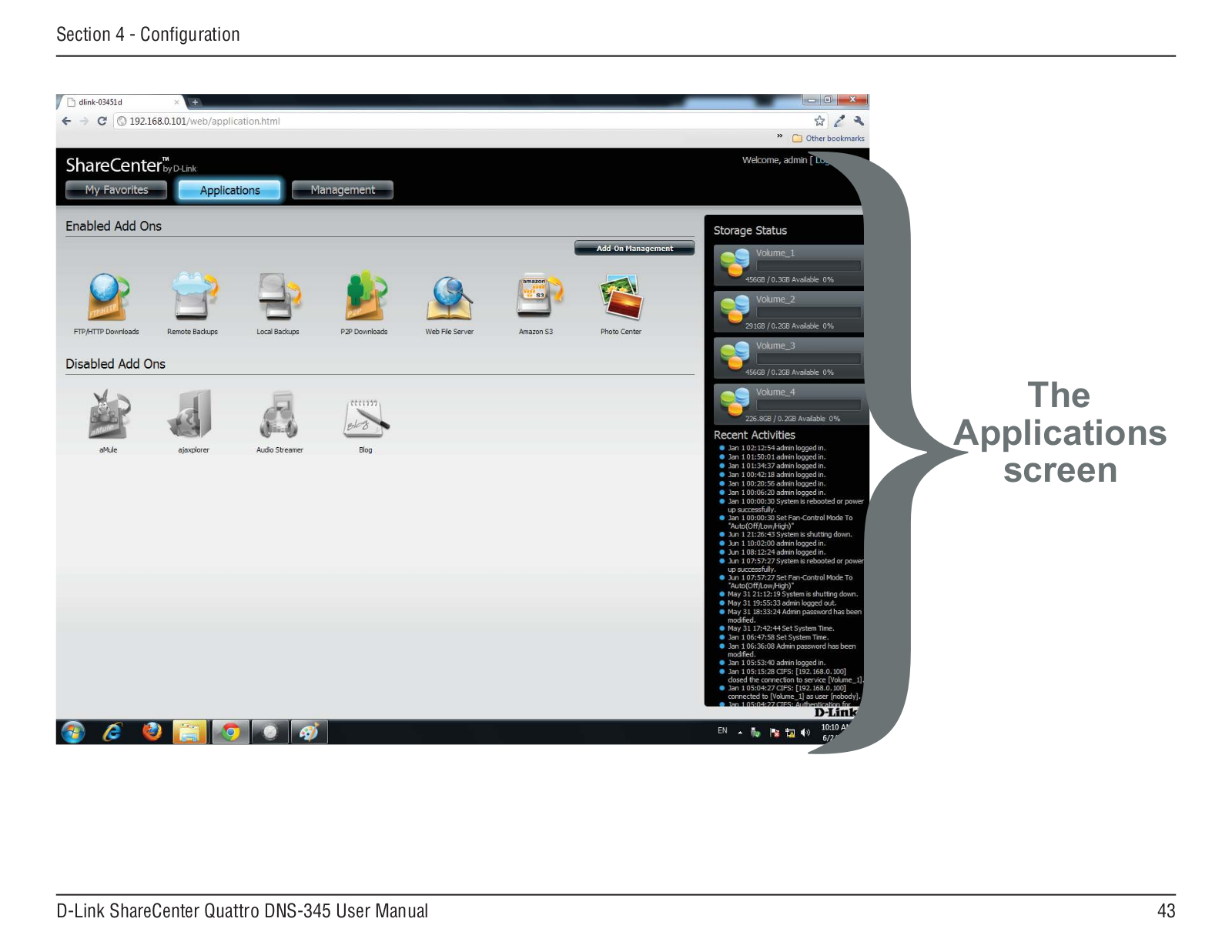Click the Volume_1 usage bar

coord(808,266)
